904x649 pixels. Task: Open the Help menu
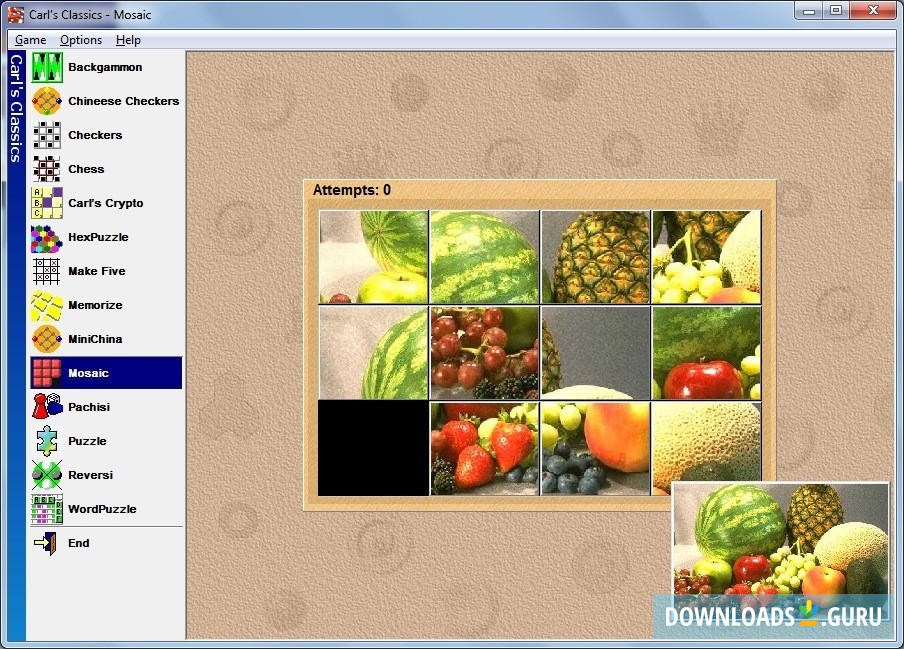coord(128,40)
